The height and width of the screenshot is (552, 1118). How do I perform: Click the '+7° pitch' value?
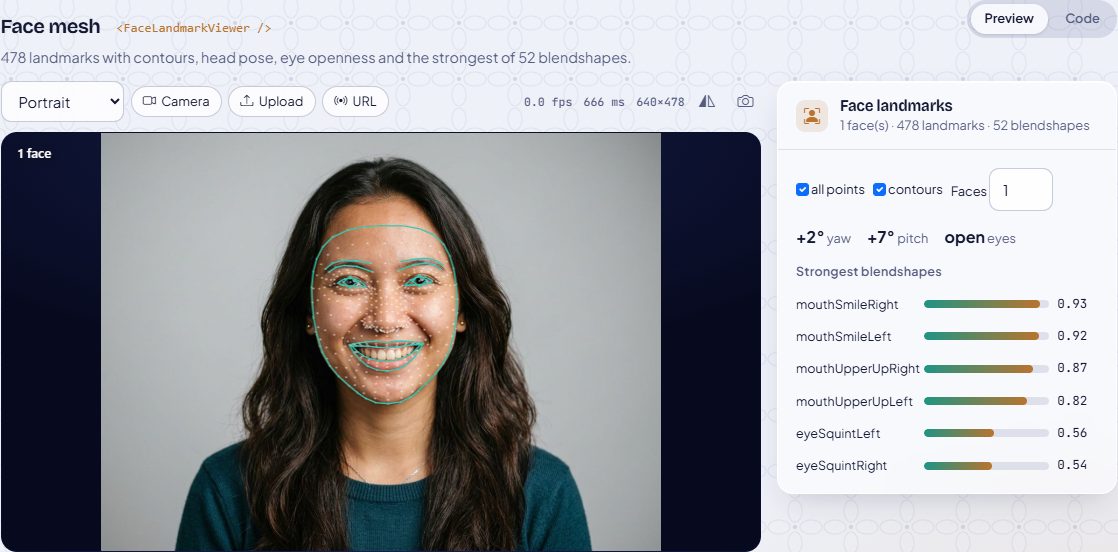898,238
